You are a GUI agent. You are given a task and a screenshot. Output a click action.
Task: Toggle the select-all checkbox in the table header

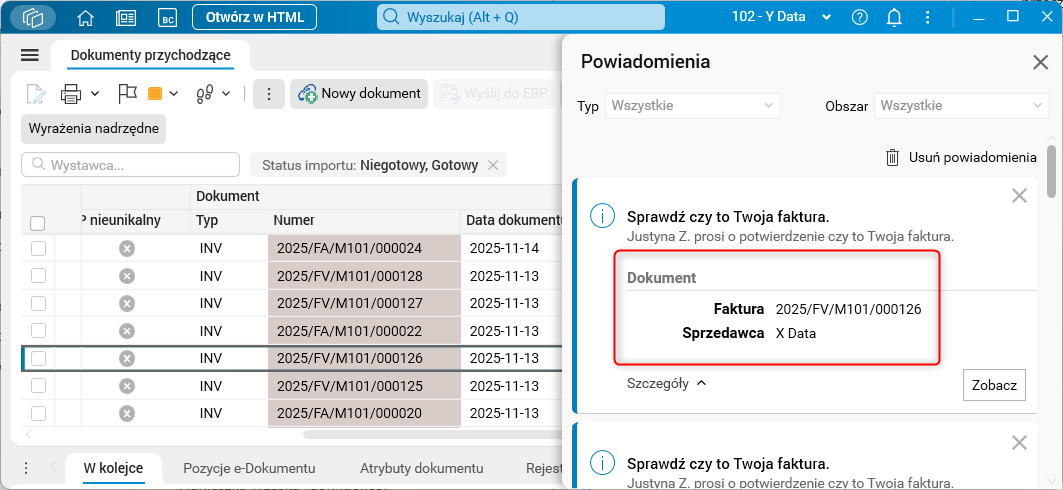(38, 223)
